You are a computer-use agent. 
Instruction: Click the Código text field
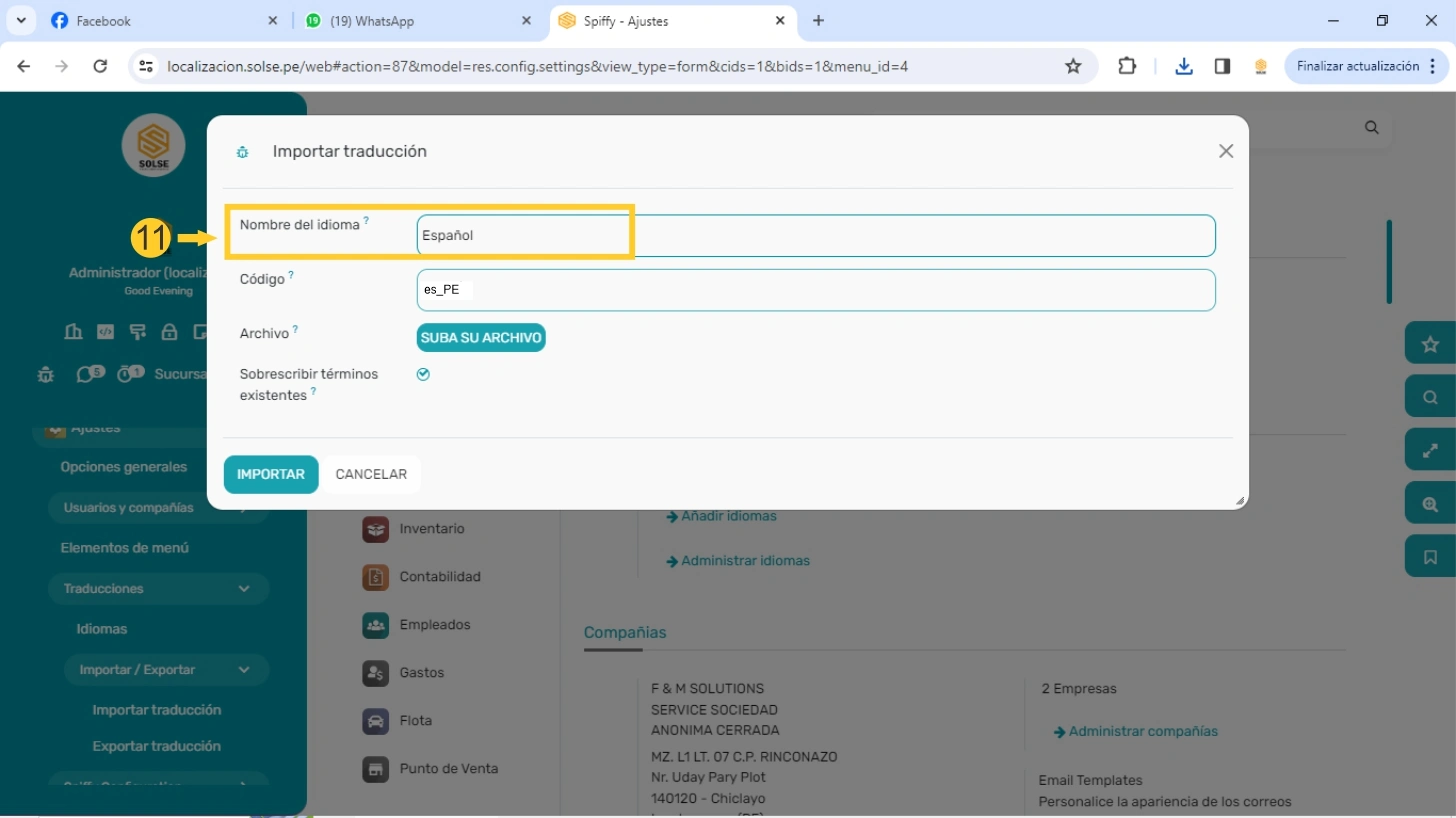(816, 290)
